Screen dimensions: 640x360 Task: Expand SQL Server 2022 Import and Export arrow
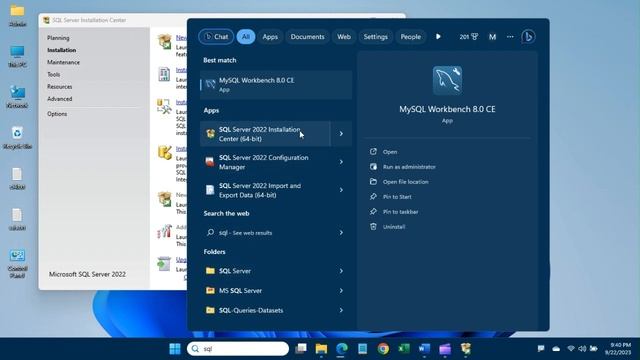tap(341, 190)
